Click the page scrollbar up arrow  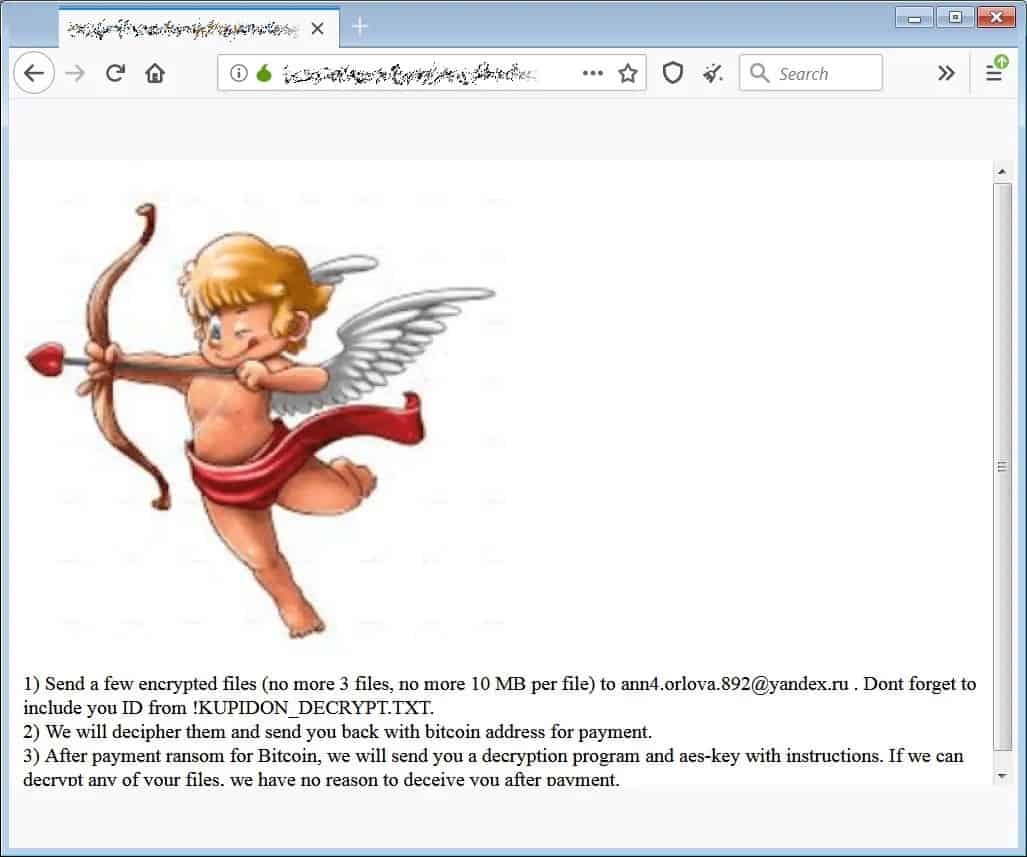pos(1001,172)
